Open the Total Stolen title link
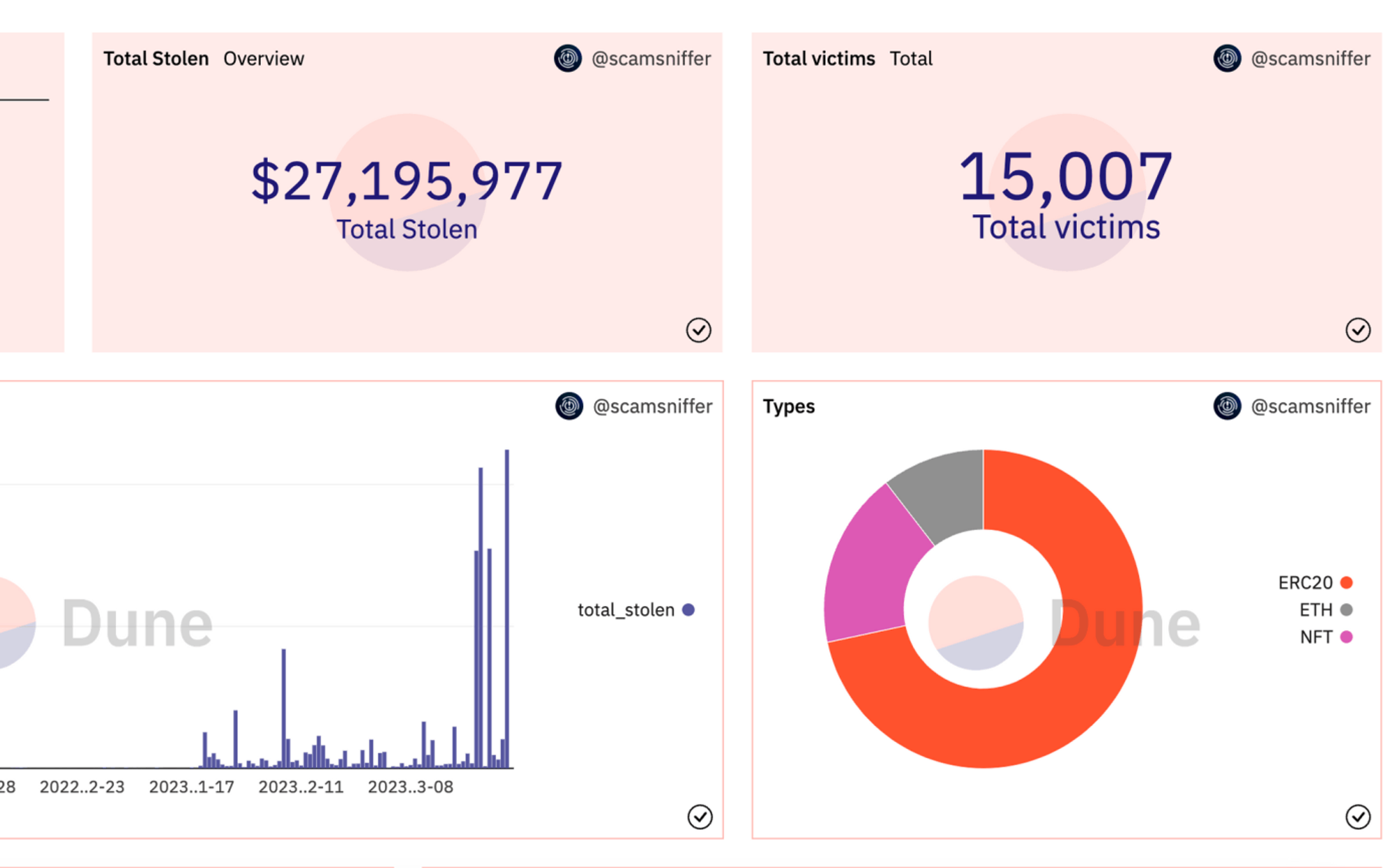Screen dimensions: 1399x868 click(156, 59)
